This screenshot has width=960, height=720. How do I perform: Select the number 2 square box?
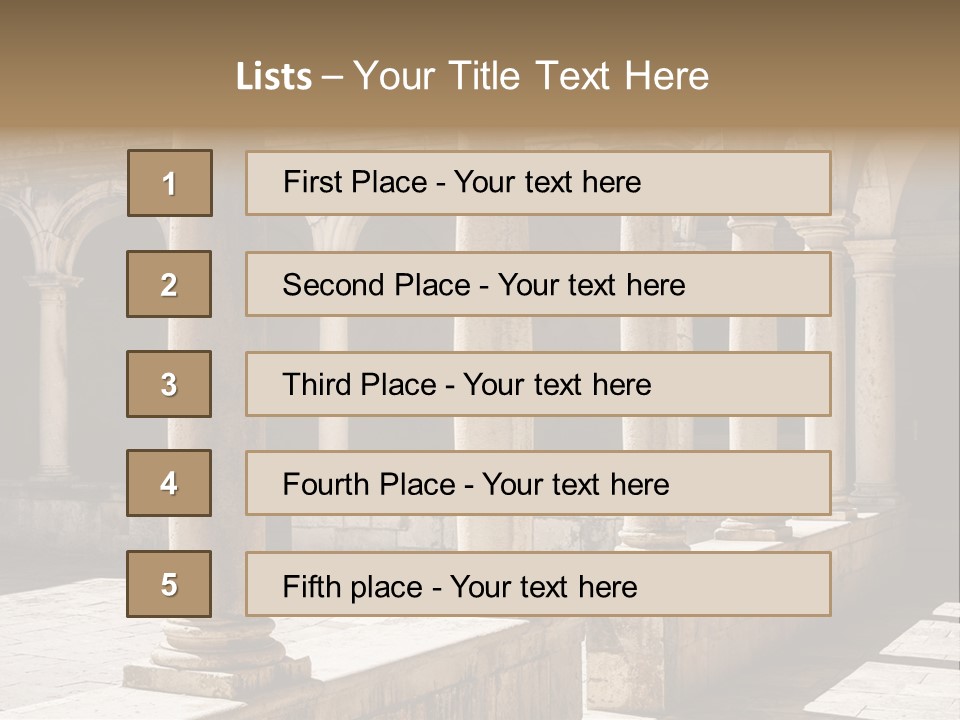click(x=169, y=284)
